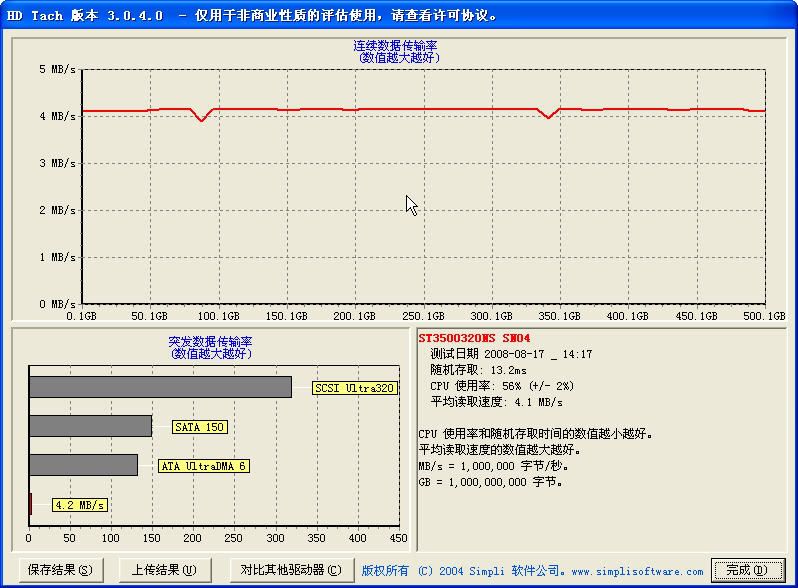Screen dimensions: 798x588
Task: Click the red line dip near 100GB
Action: point(202,119)
